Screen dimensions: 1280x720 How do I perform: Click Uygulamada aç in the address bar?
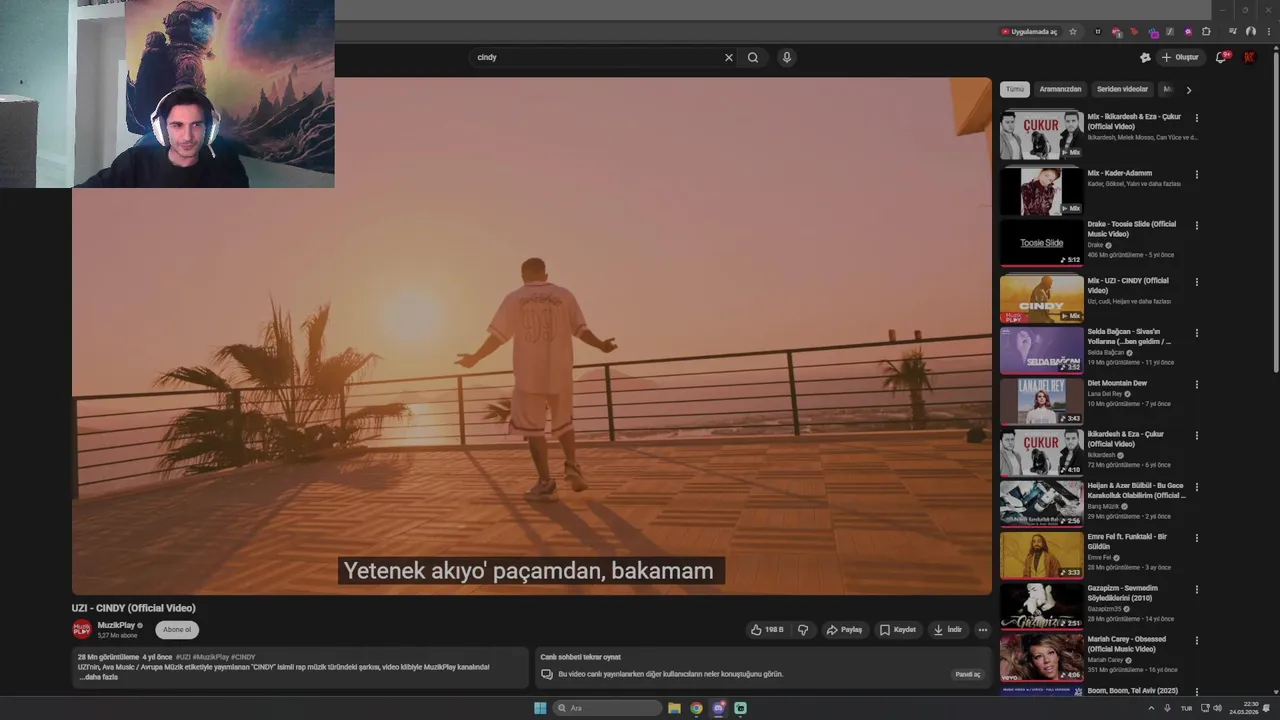[x=1029, y=31]
